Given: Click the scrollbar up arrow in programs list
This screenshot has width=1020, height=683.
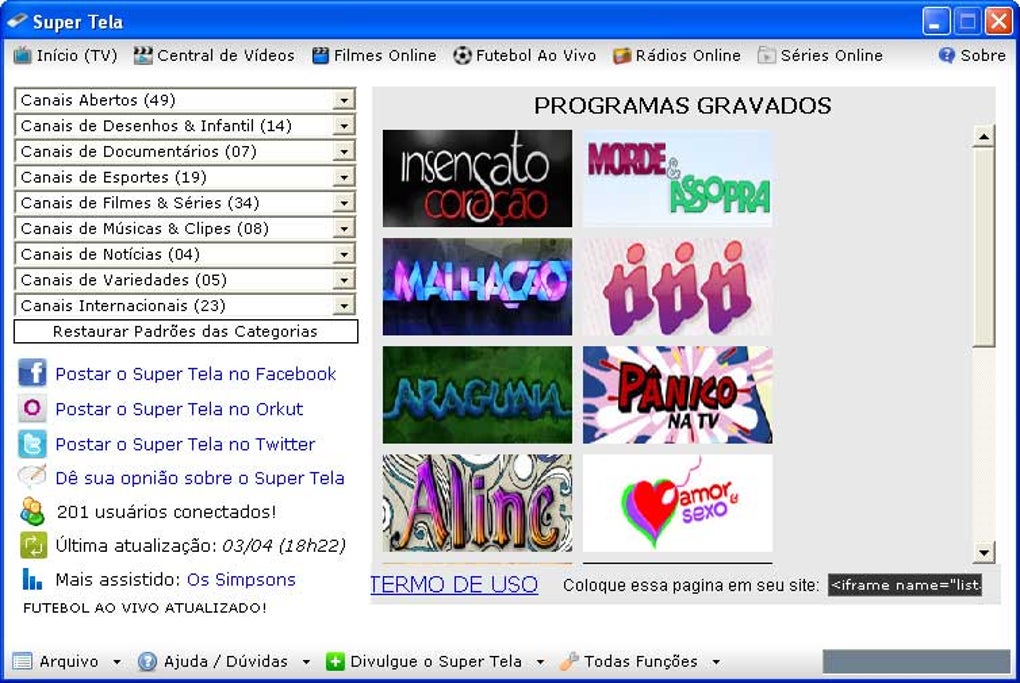Looking at the screenshot, I should click(984, 137).
